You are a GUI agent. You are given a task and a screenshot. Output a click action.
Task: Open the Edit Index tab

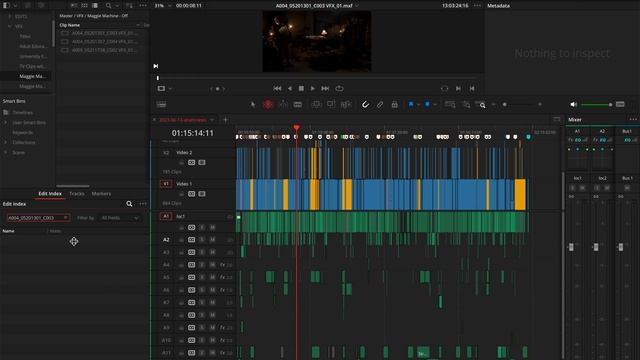coord(50,194)
